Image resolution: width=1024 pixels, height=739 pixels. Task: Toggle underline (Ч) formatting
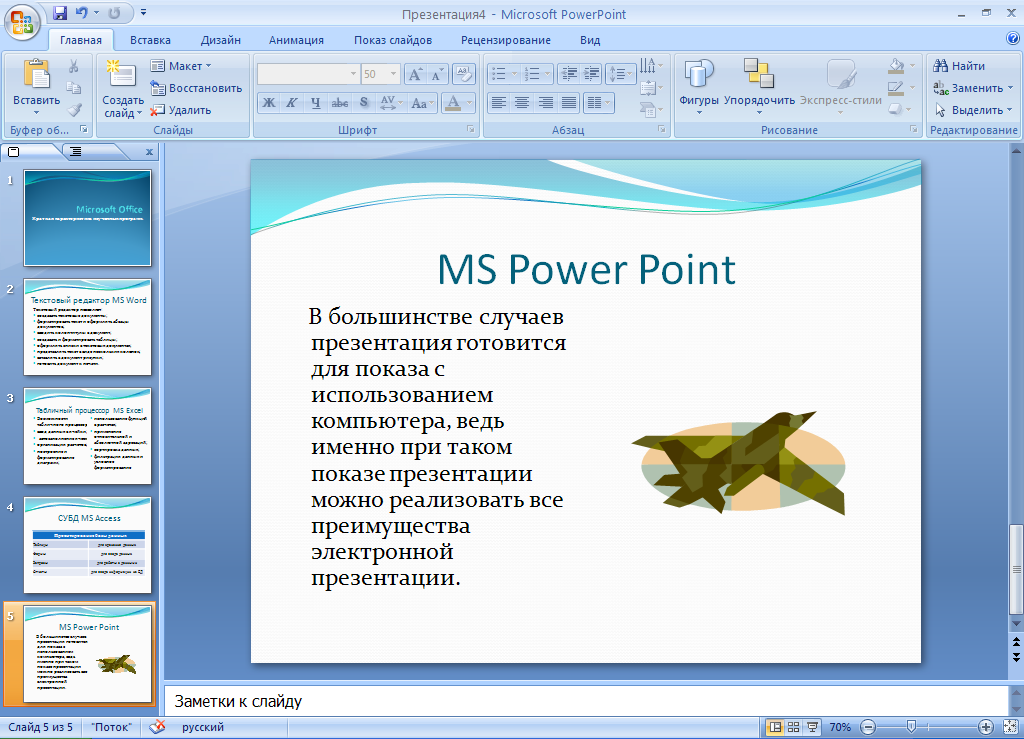coord(316,102)
